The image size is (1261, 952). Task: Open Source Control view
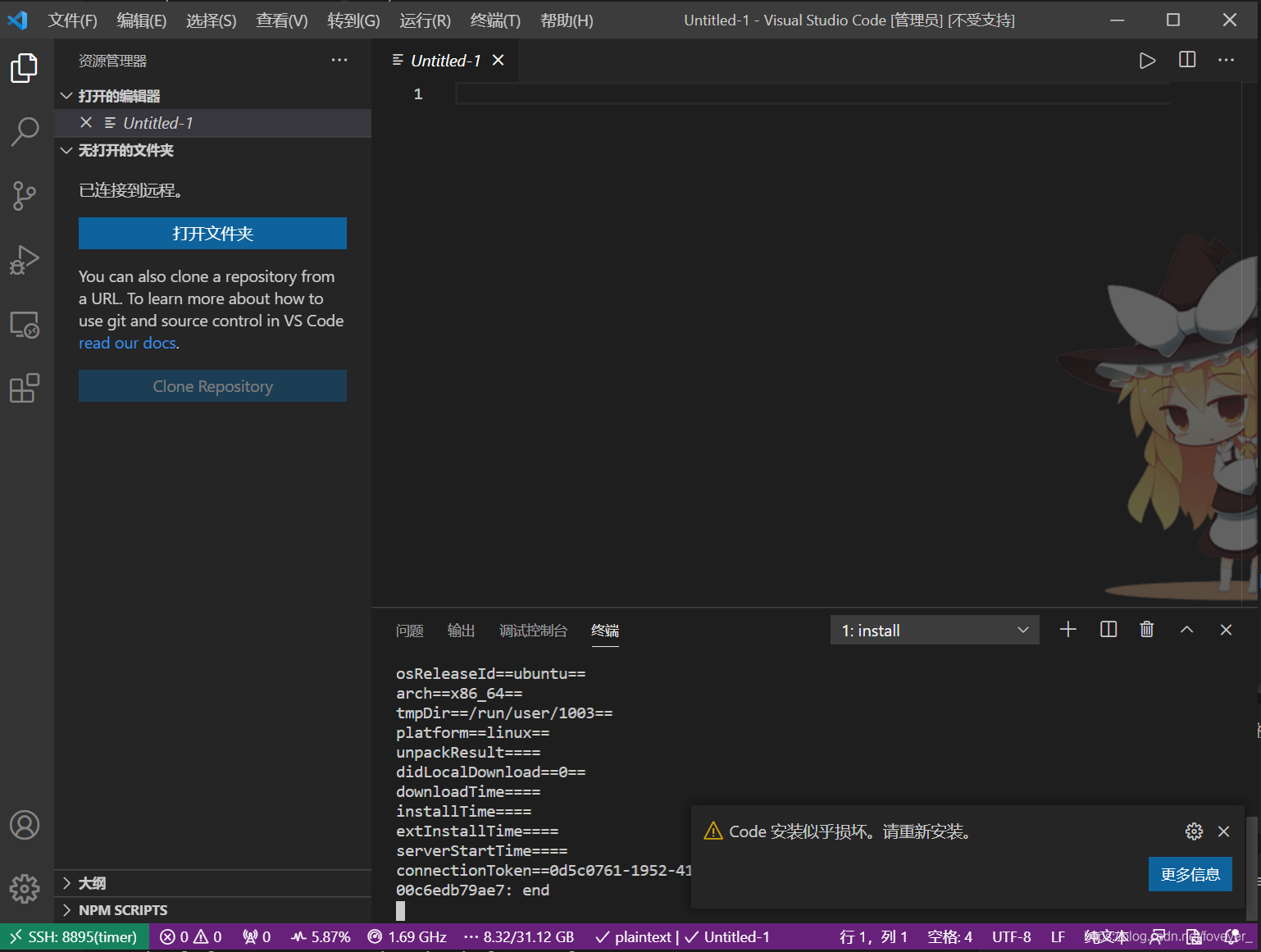[25, 196]
